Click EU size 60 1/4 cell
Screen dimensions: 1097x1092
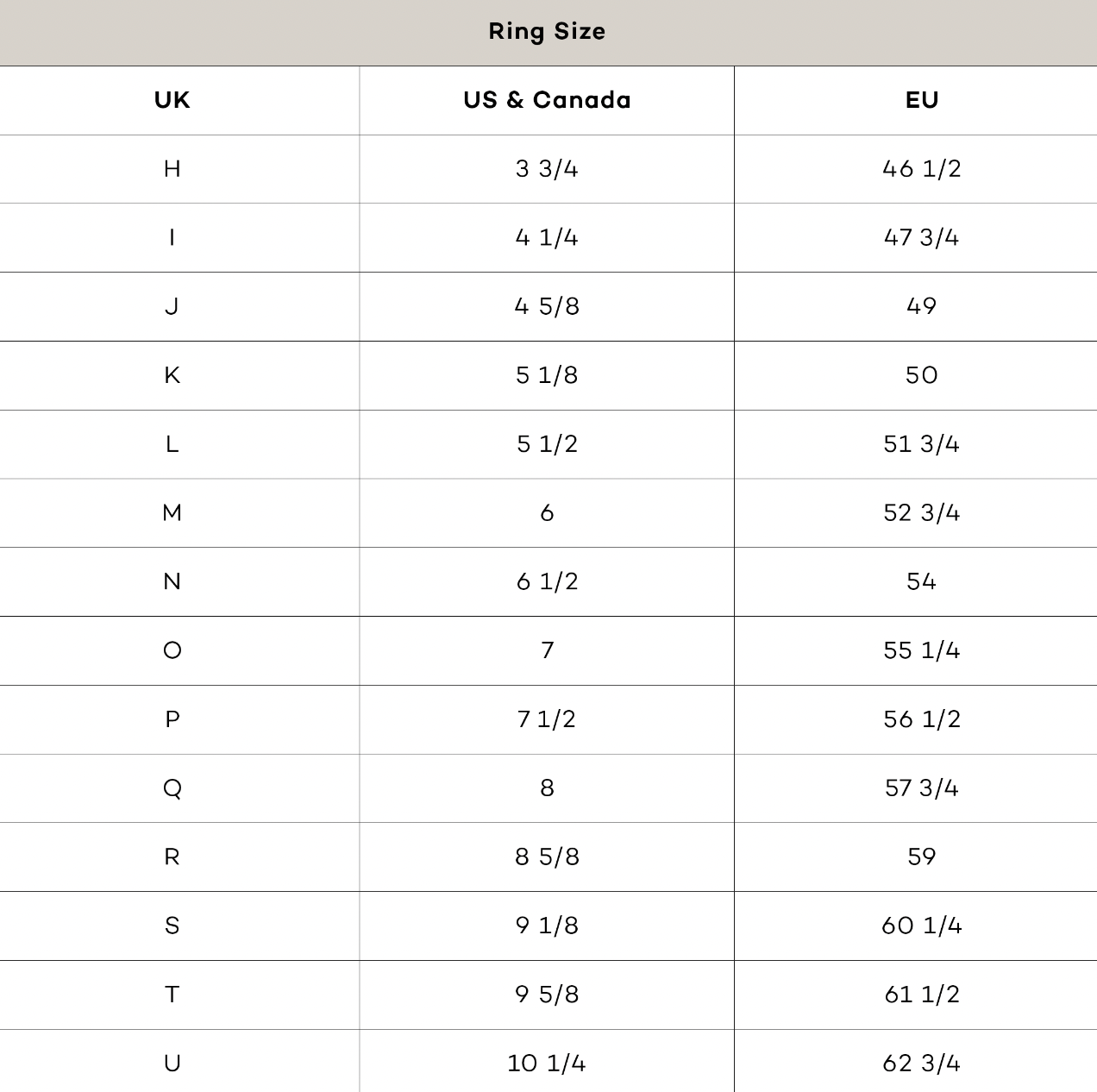coord(921,926)
